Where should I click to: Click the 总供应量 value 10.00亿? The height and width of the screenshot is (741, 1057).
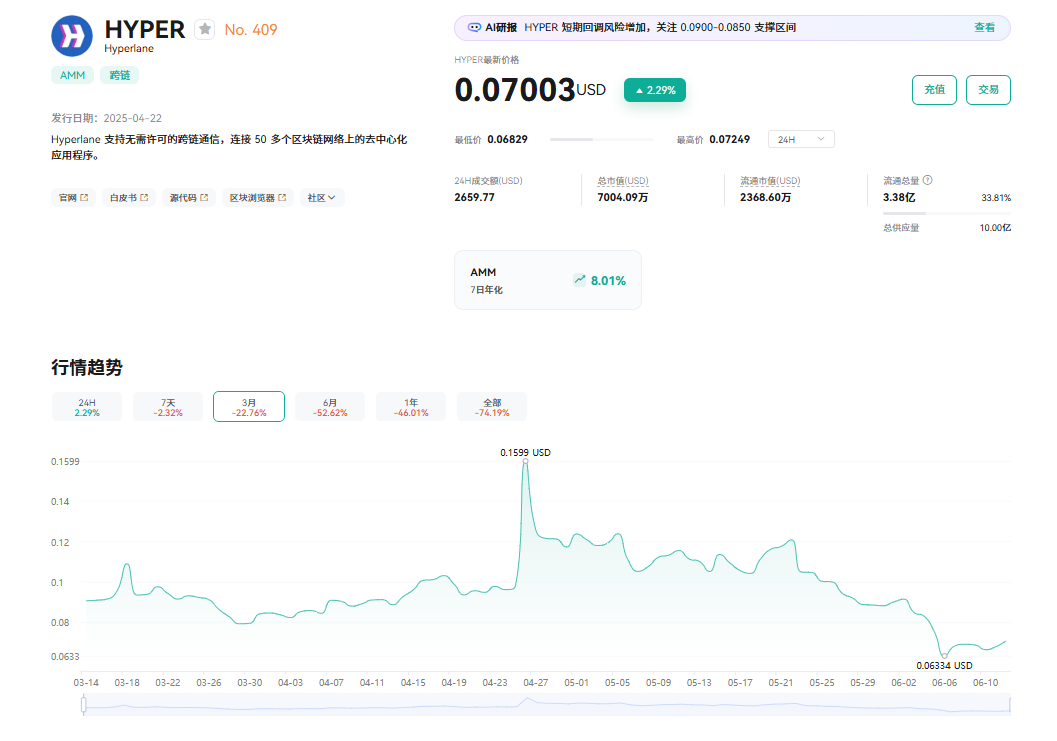click(x=995, y=228)
